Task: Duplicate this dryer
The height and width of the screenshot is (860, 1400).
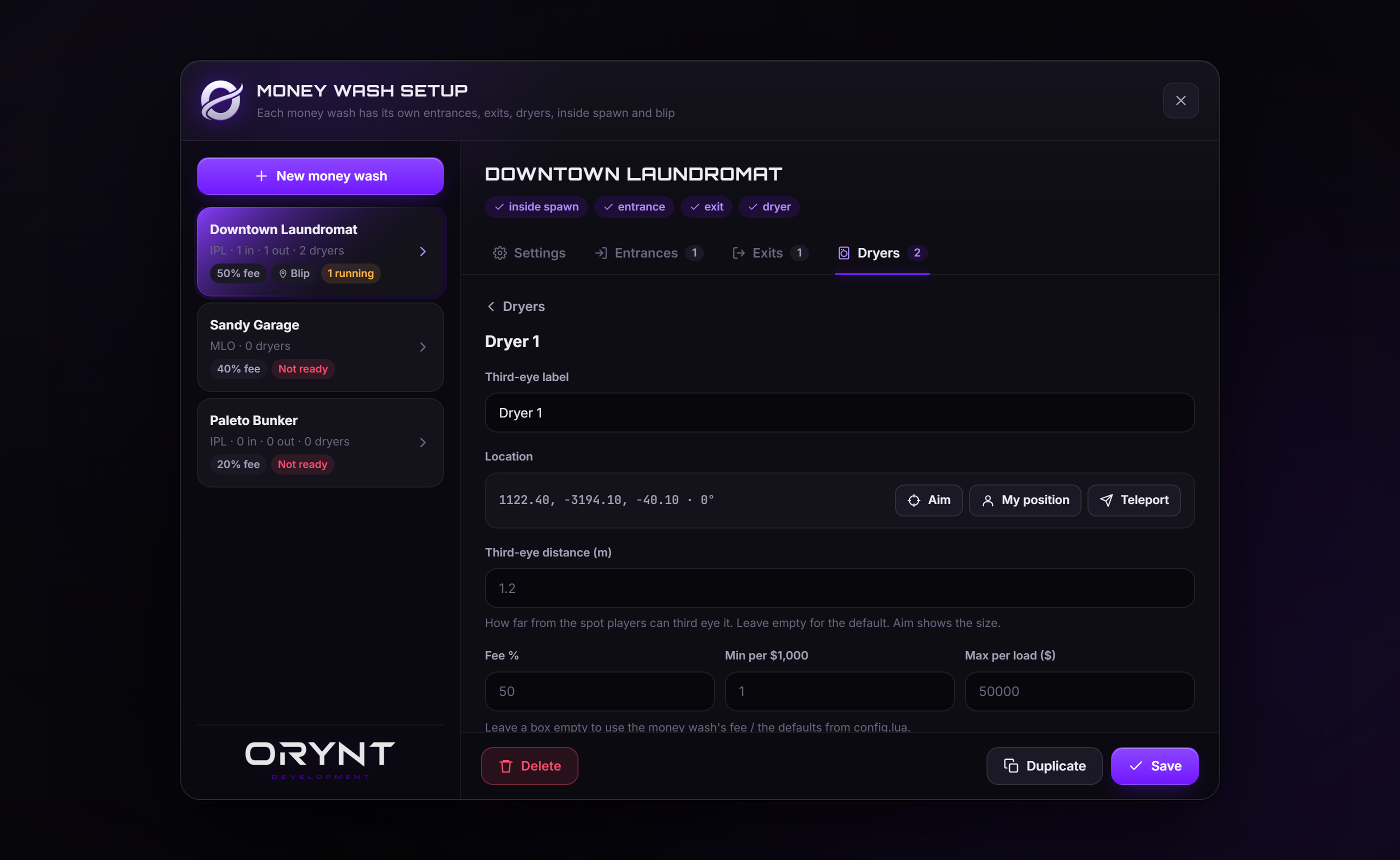Action: pyautogui.click(x=1044, y=766)
